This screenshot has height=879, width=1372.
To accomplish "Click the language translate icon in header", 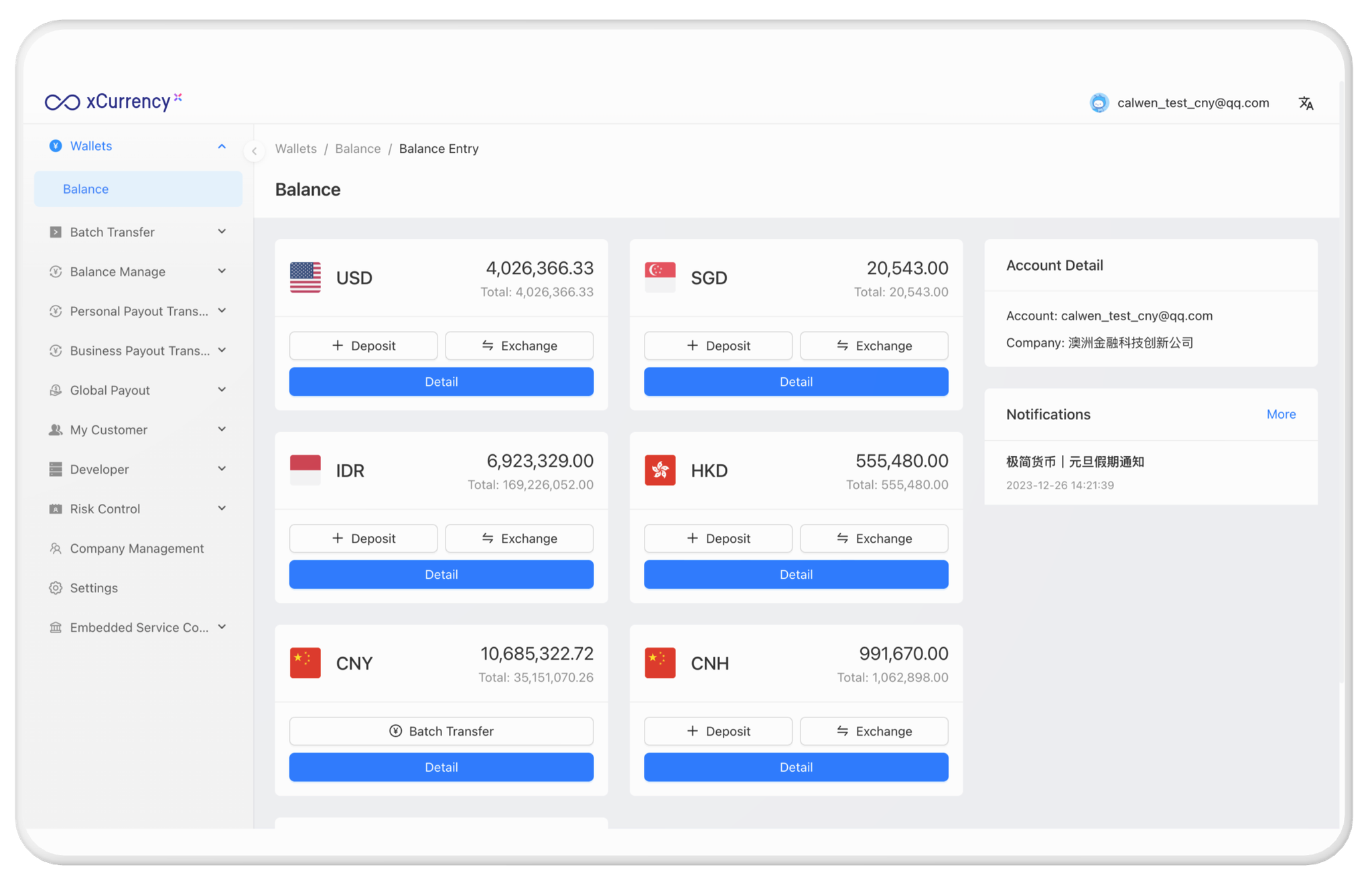I will [x=1306, y=103].
